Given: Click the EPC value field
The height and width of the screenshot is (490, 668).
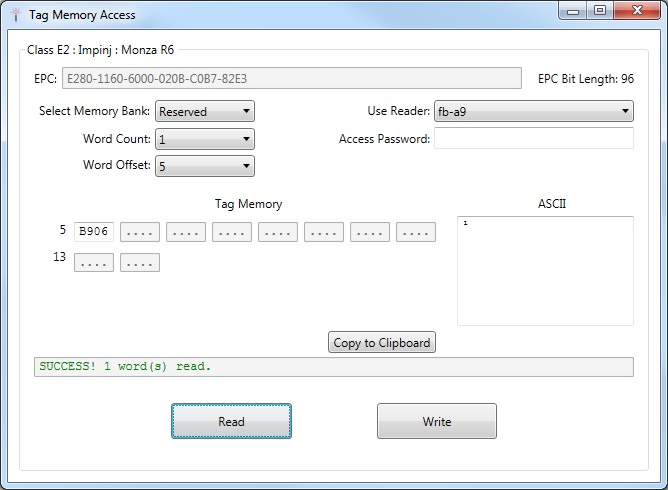Looking at the screenshot, I should [291, 79].
